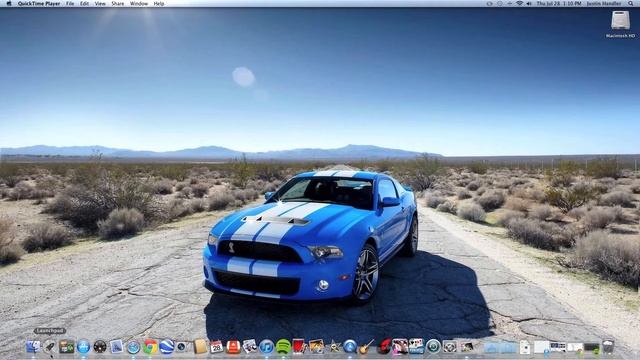Open Time Machine icon in dock
The width and height of the screenshot is (640, 360).
[433, 347]
